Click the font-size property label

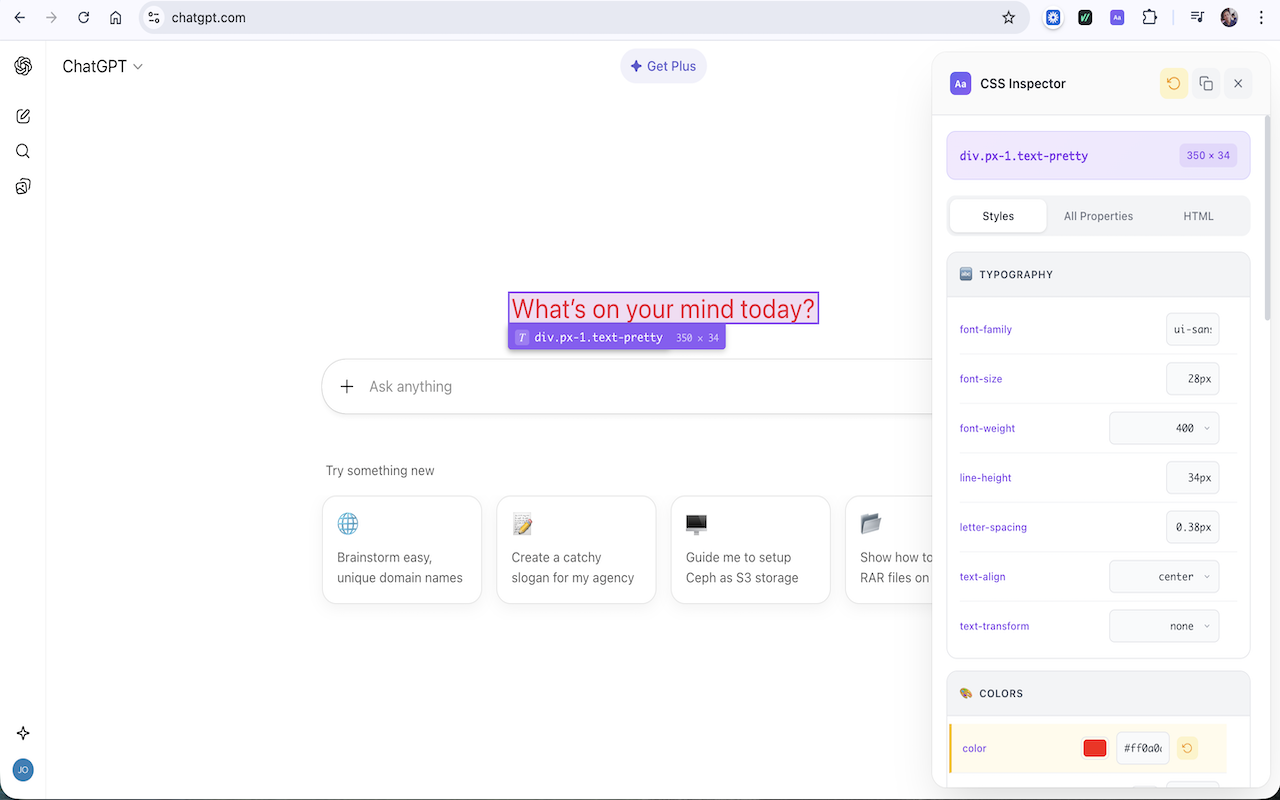pos(981,379)
